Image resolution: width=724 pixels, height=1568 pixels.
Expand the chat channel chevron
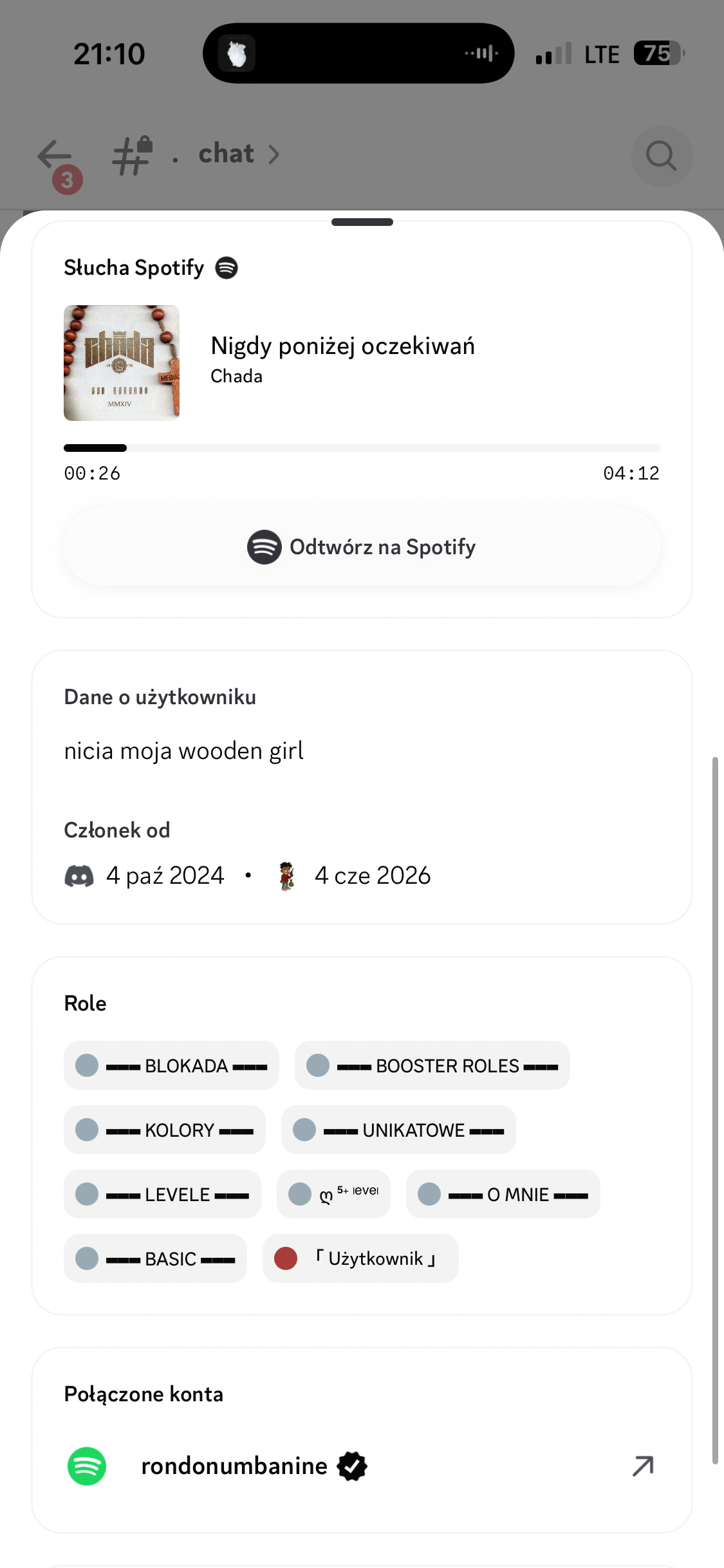click(274, 154)
